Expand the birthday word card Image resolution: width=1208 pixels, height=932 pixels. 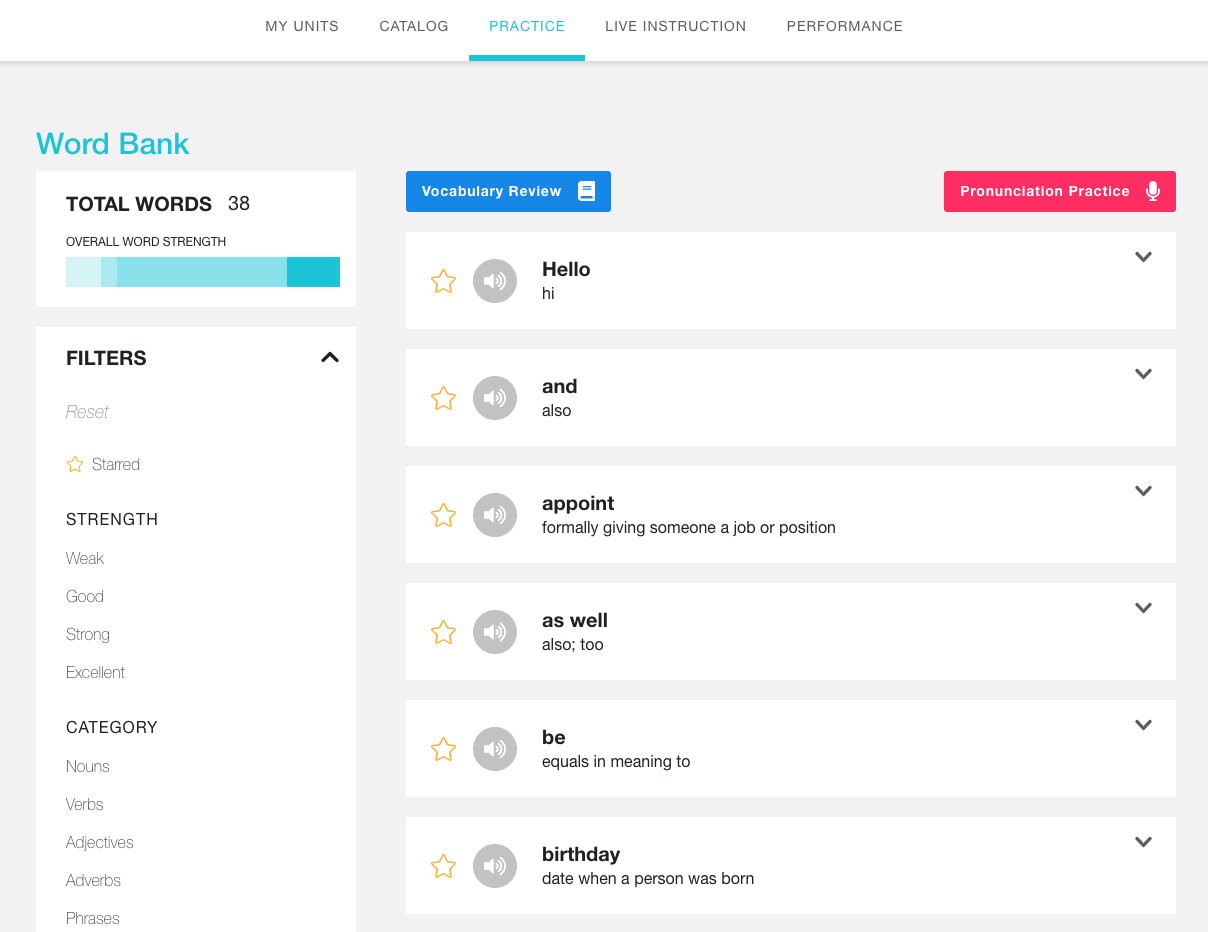pyautogui.click(x=1144, y=842)
